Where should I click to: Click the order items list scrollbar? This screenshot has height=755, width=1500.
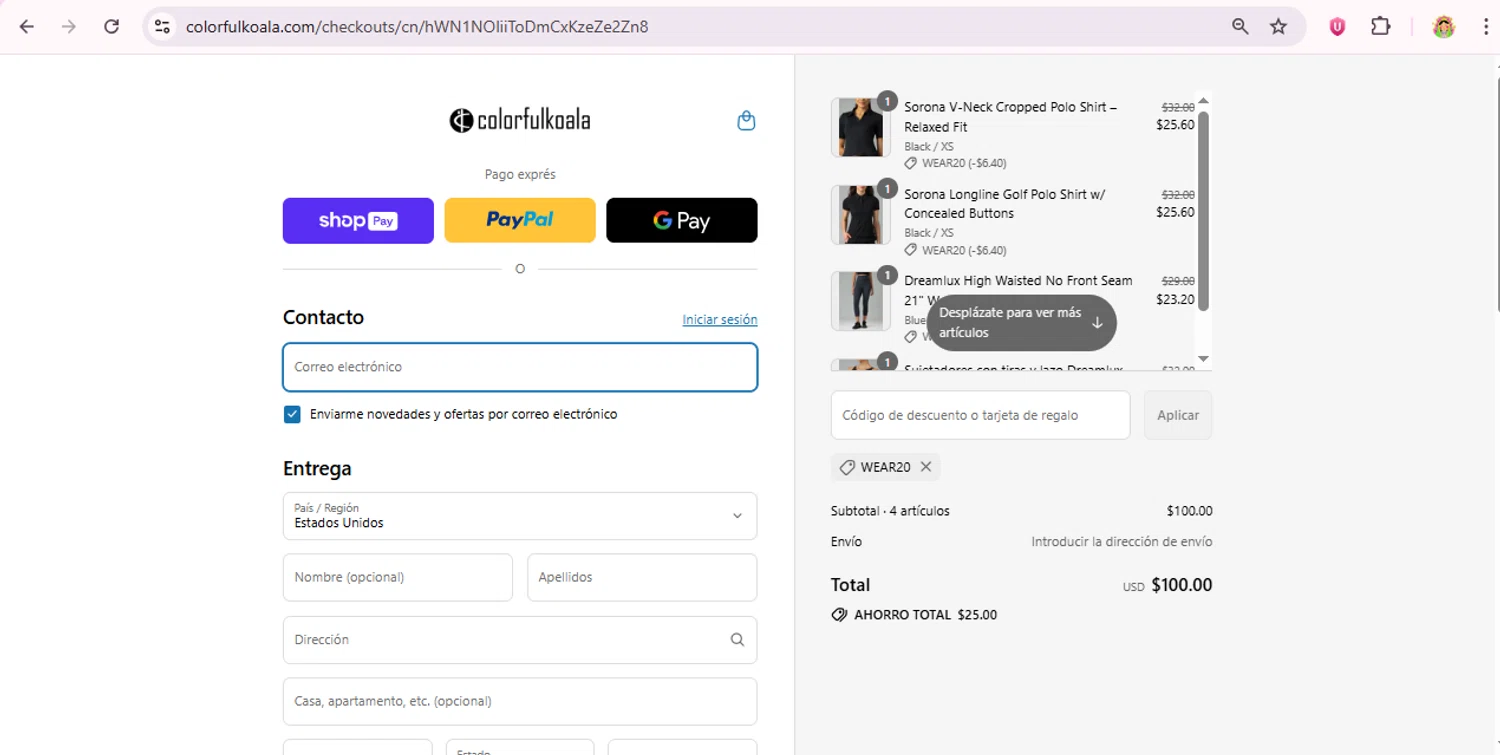point(1204,210)
